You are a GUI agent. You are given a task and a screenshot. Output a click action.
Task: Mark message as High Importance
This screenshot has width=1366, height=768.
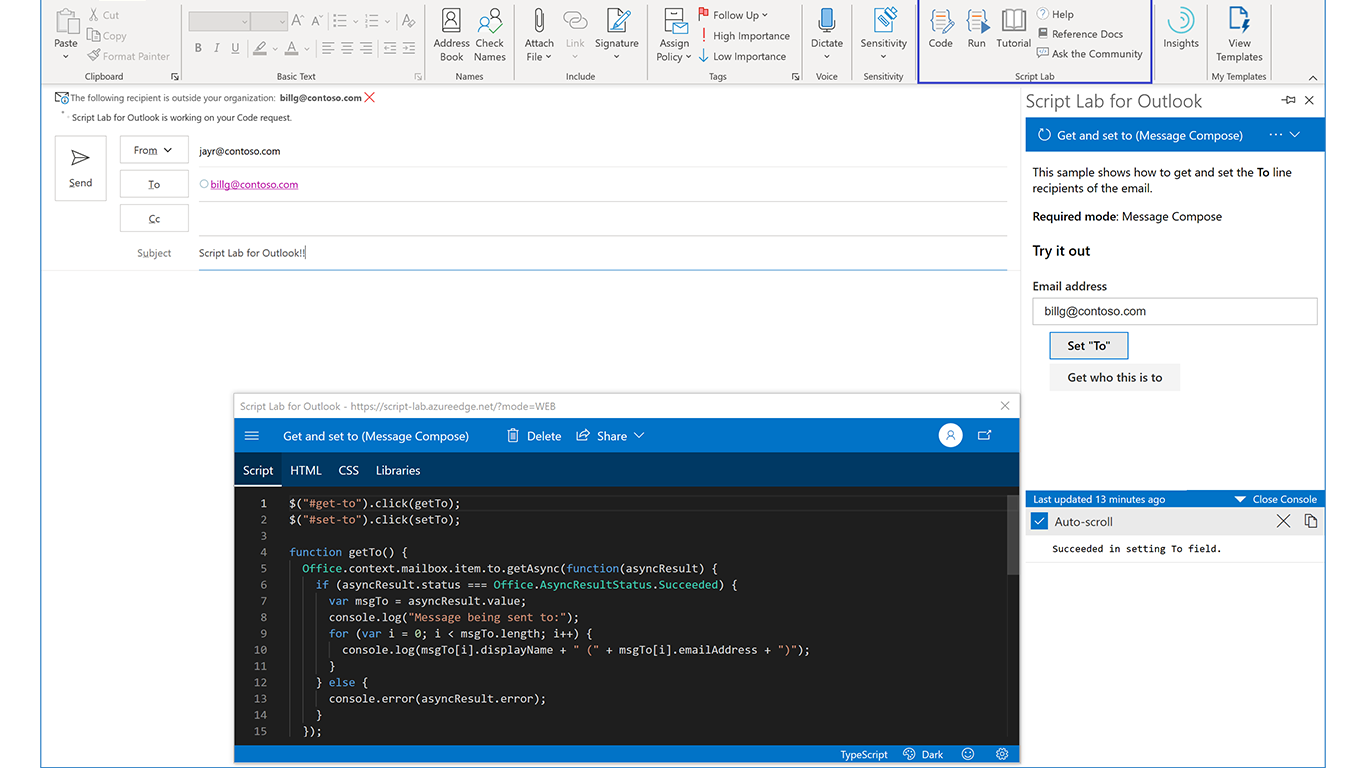coord(744,36)
